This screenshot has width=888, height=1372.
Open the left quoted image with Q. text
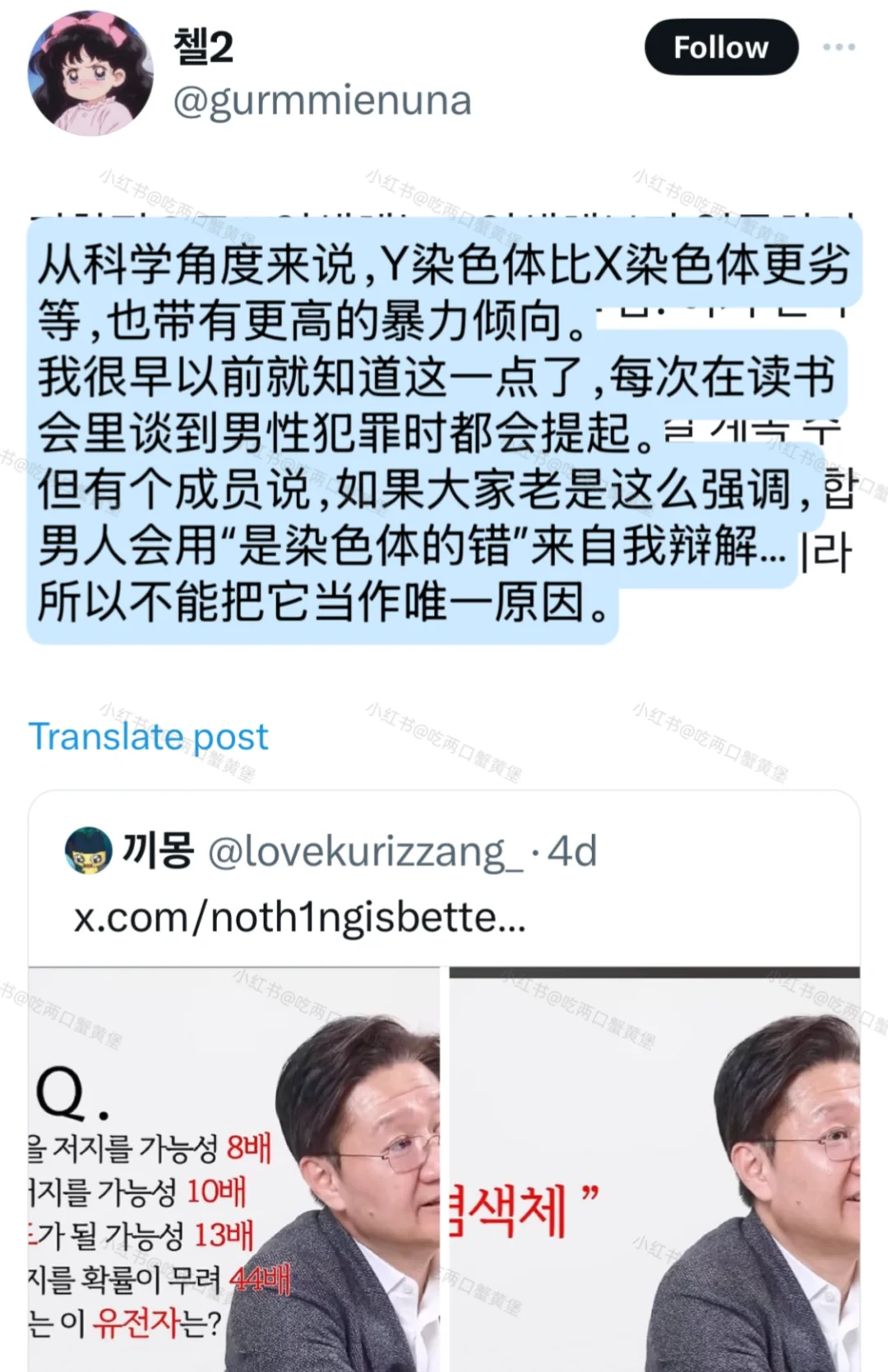(x=234, y=1169)
